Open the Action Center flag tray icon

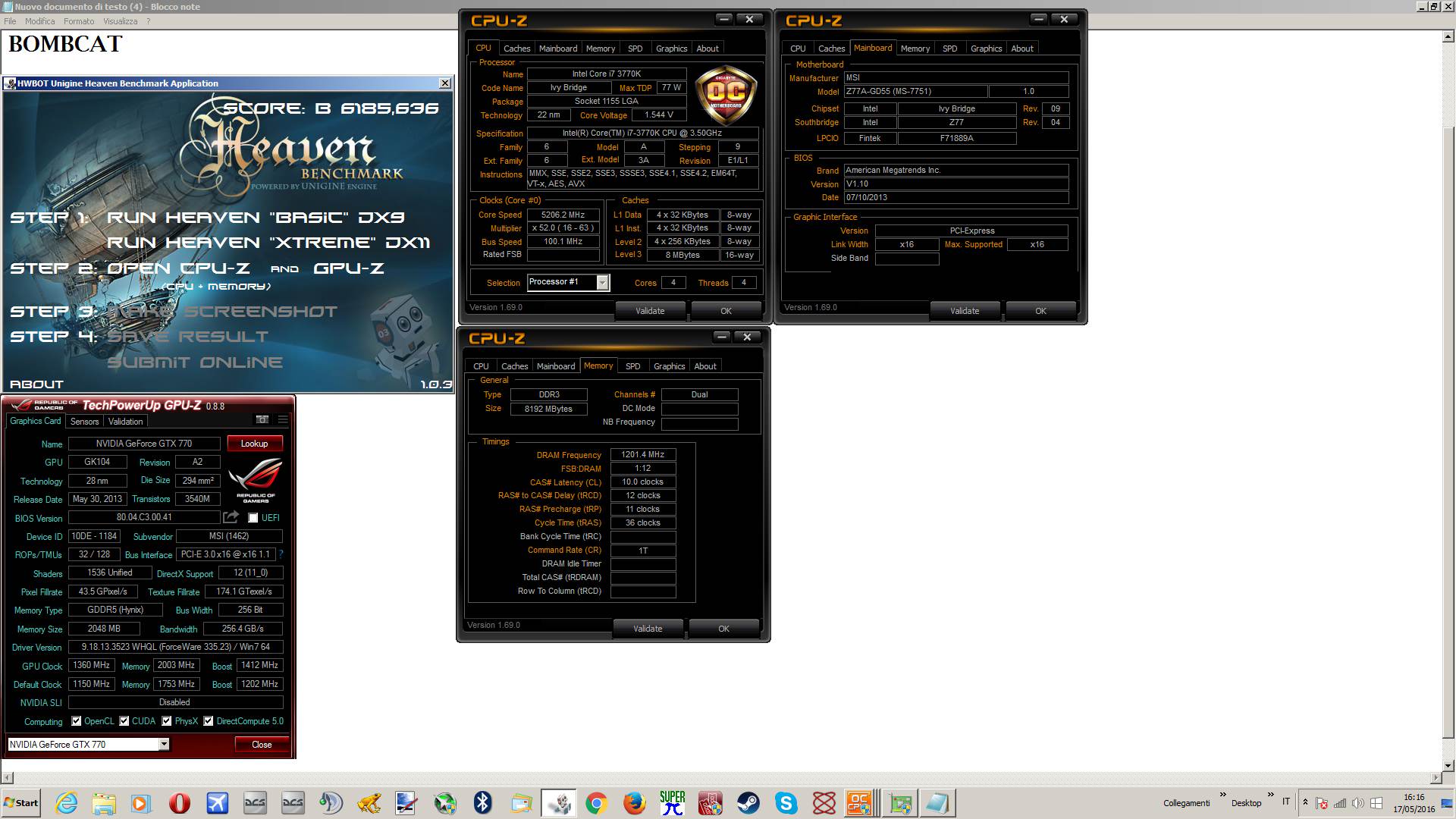1322,803
